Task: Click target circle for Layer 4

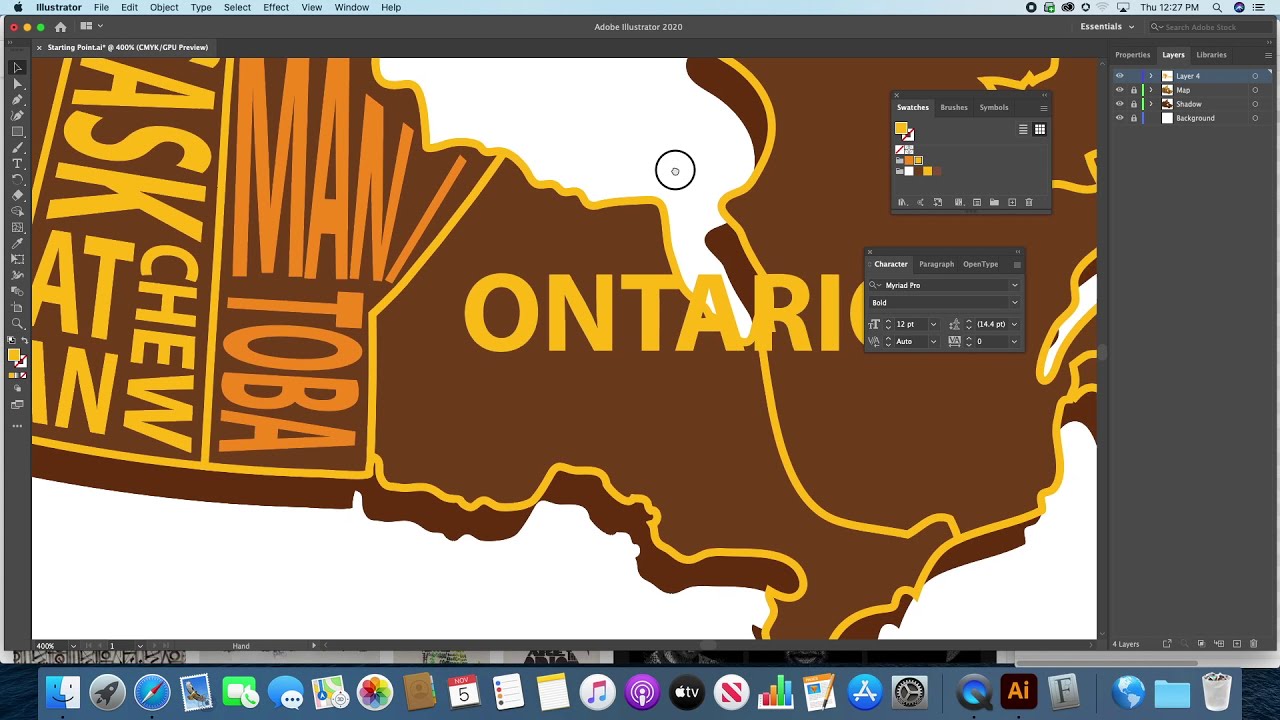Action: coord(1255,76)
